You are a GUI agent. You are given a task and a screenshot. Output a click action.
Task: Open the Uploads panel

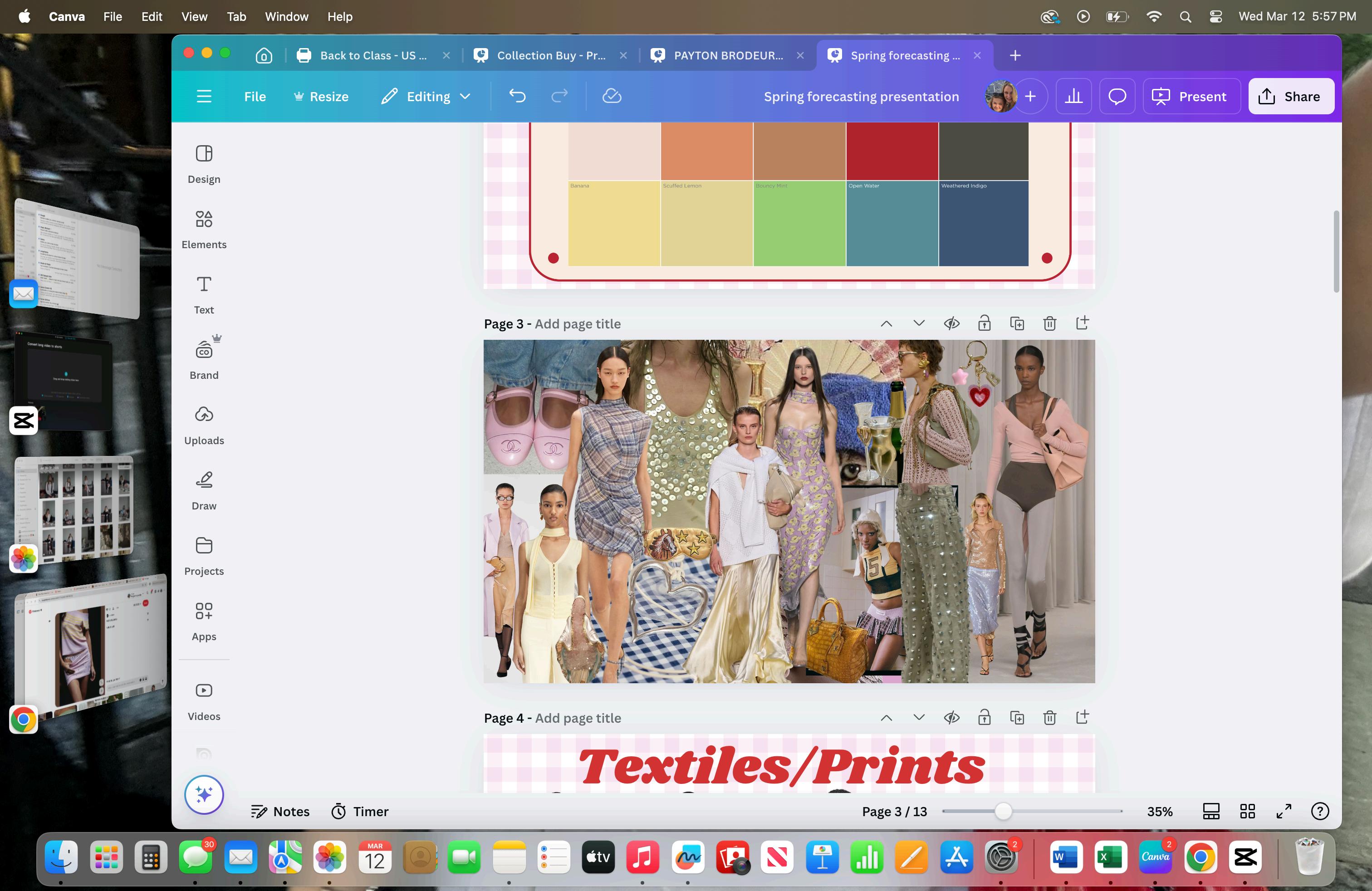point(204,425)
